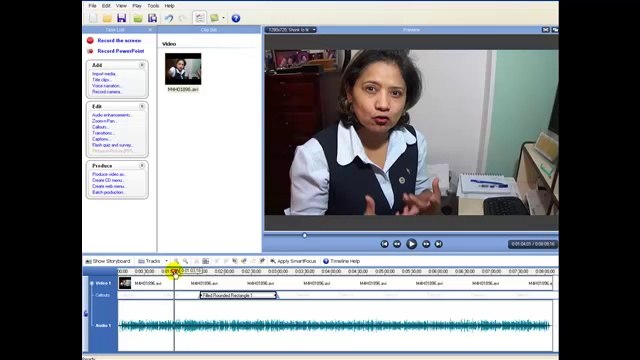Open Audio enhancements

112,115
